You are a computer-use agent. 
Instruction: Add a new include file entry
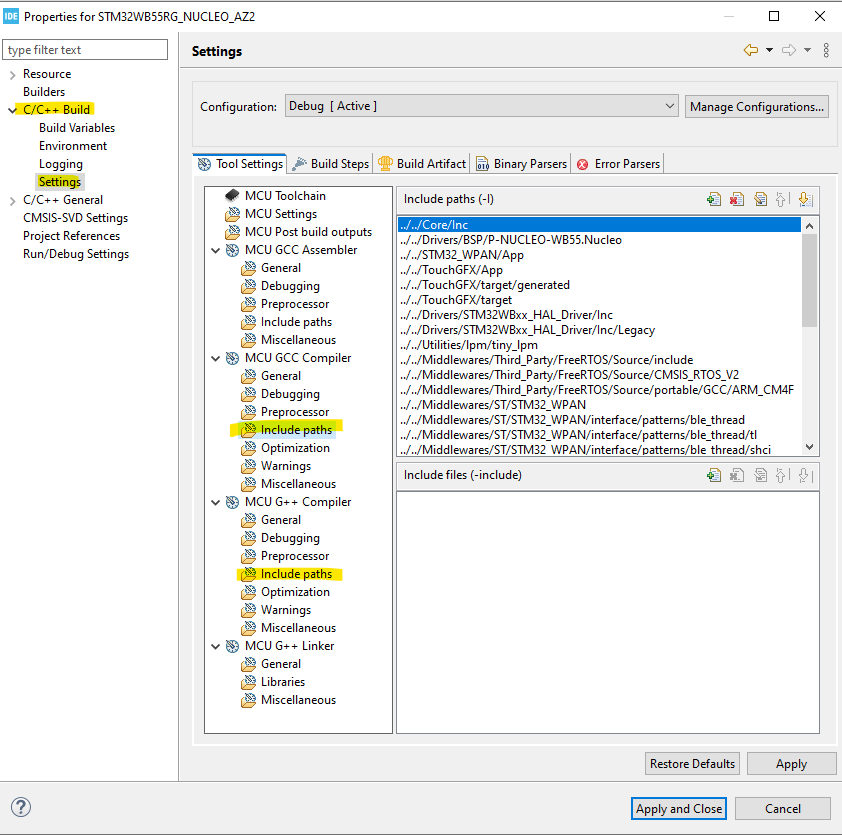point(714,475)
